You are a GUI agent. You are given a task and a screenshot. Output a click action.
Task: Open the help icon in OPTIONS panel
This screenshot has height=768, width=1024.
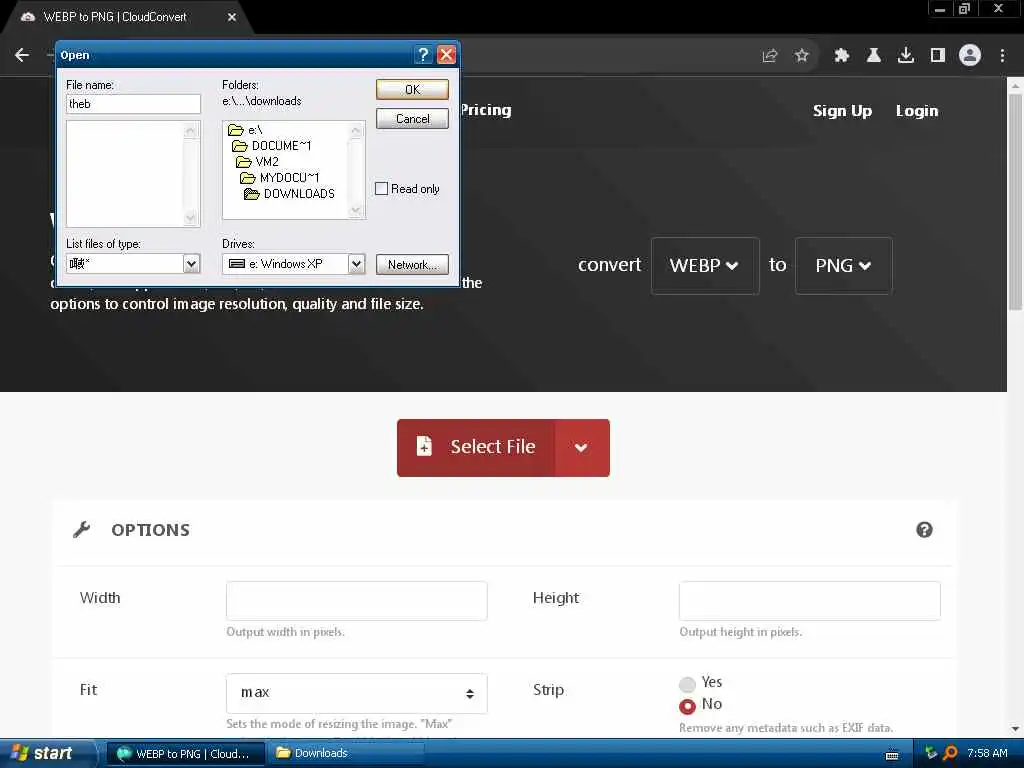click(924, 530)
